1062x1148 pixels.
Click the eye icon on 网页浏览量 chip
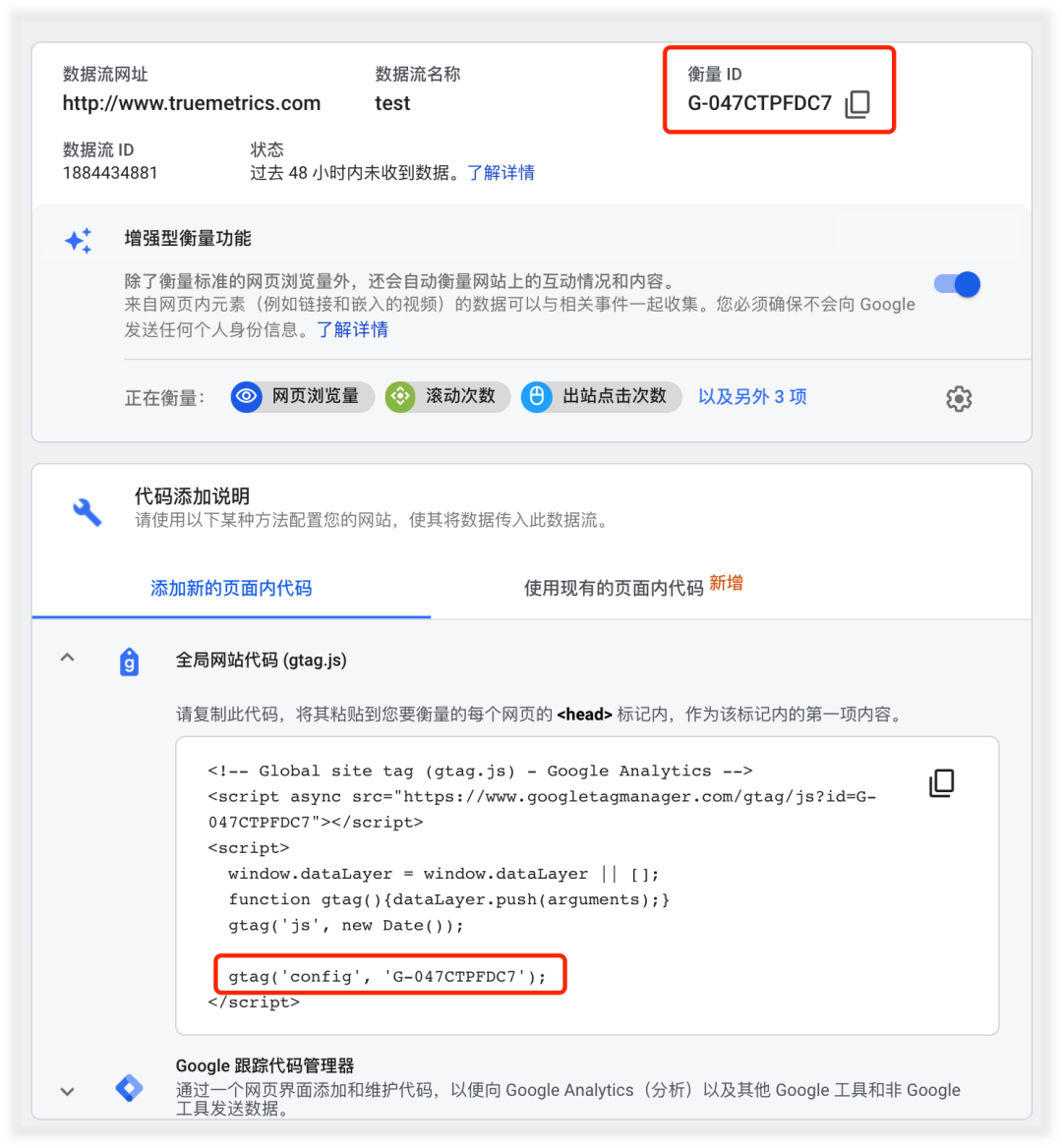tap(247, 397)
